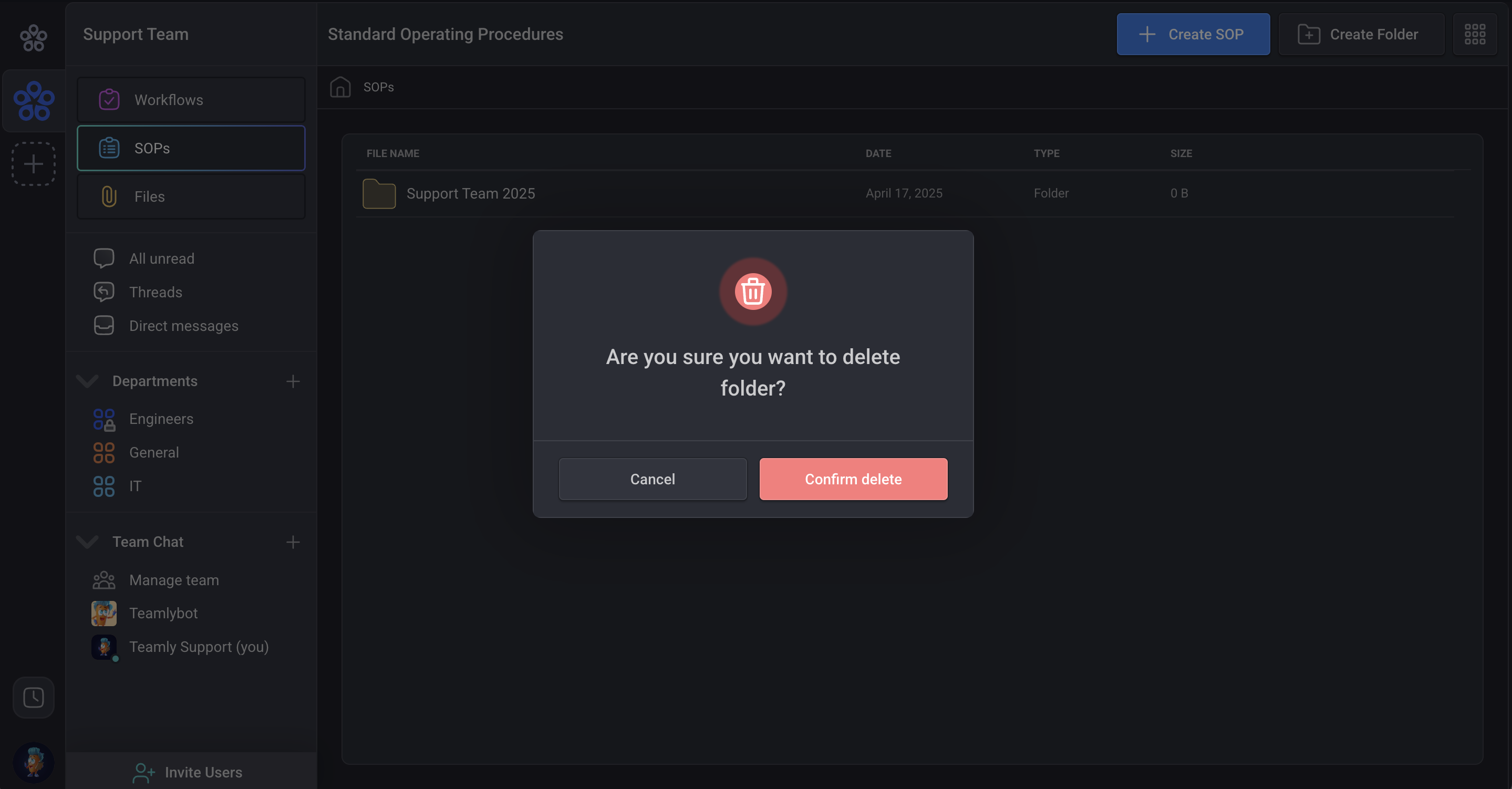Open the Workflows tab in sidebar
1512x789 pixels.
191,100
